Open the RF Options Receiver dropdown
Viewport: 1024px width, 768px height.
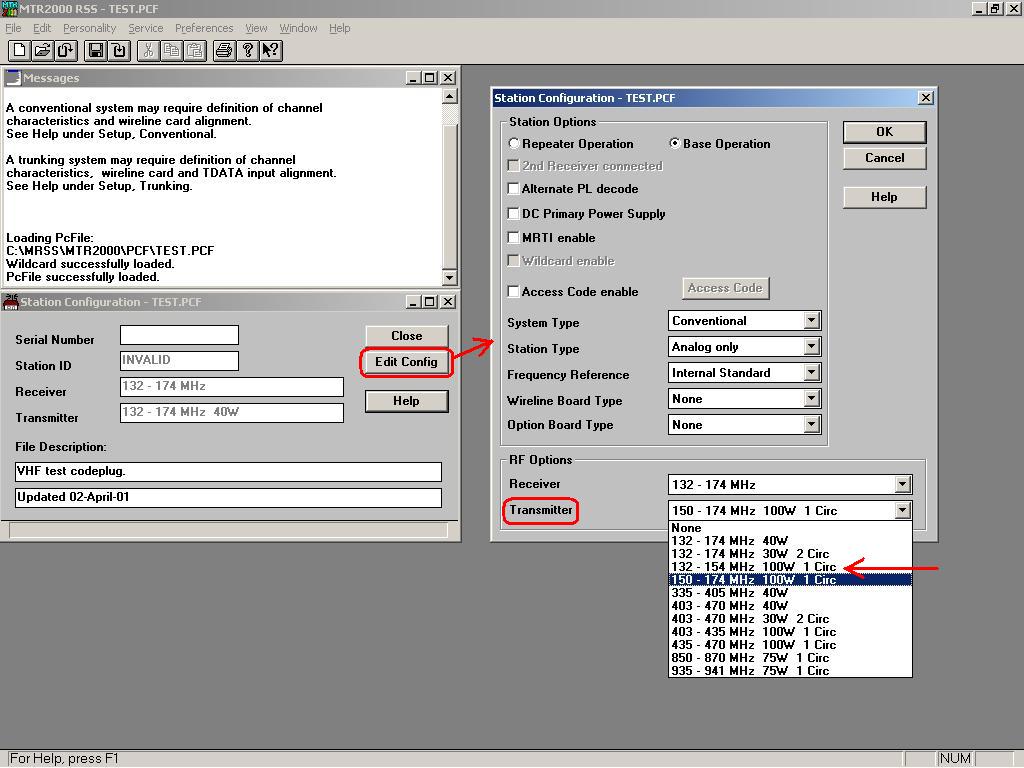[903, 485]
